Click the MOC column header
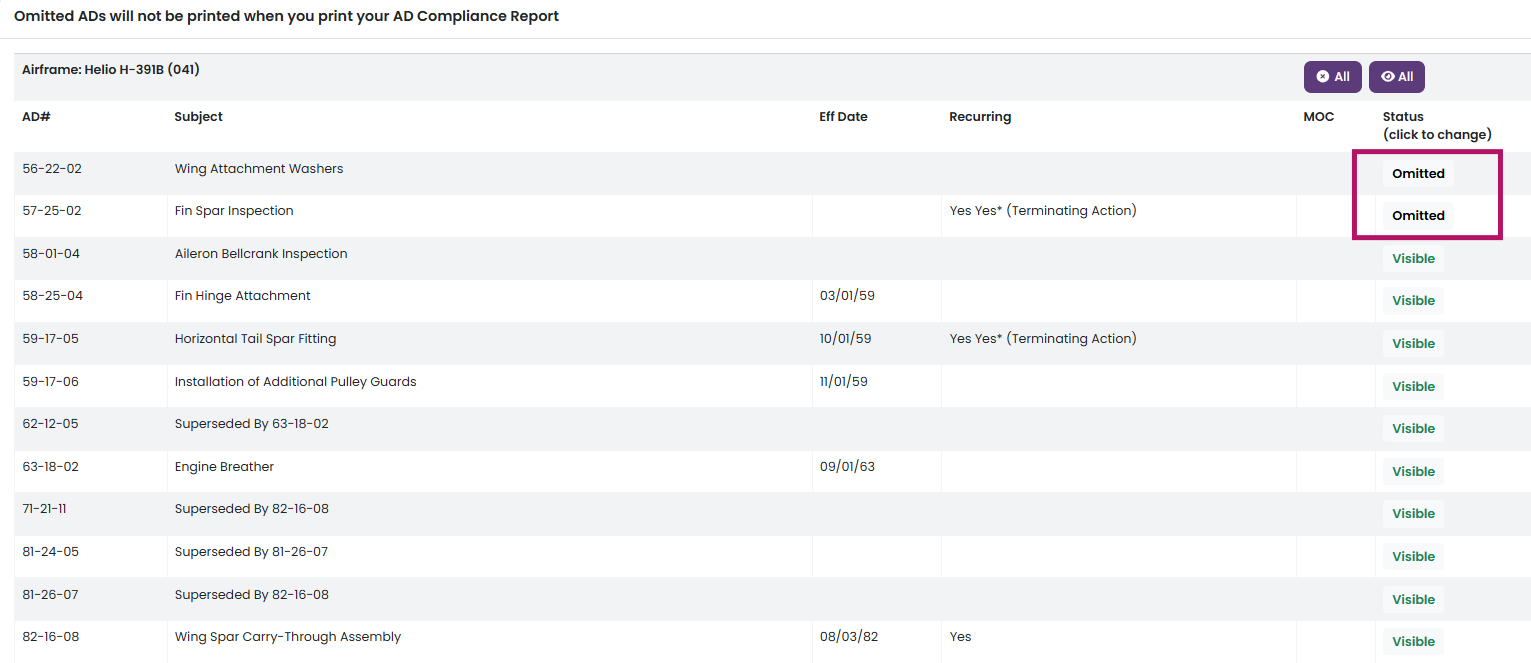The height and width of the screenshot is (663, 1531). [x=1318, y=117]
